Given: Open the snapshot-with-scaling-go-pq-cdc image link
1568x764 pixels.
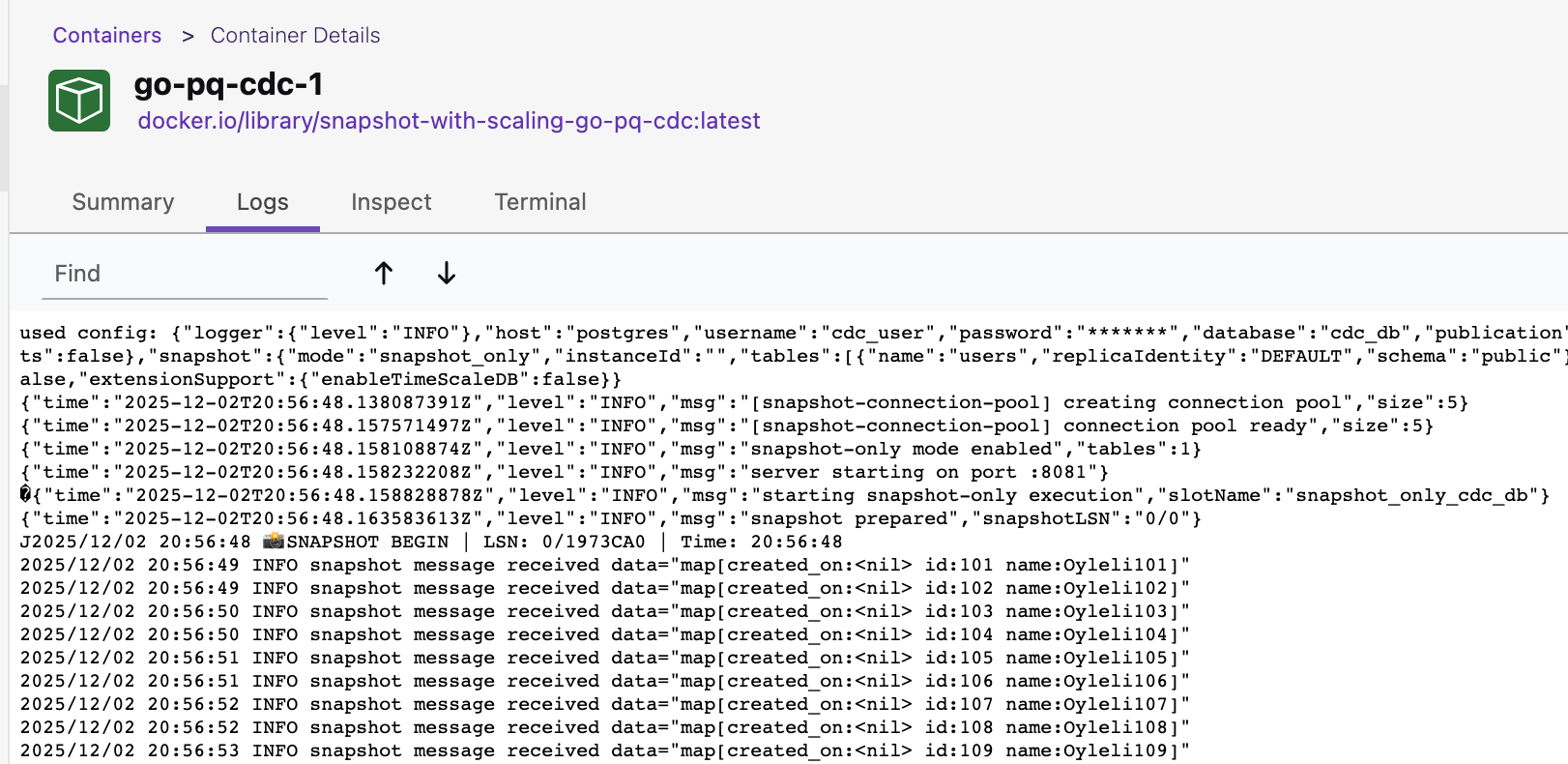Looking at the screenshot, I should pos(449,121).
